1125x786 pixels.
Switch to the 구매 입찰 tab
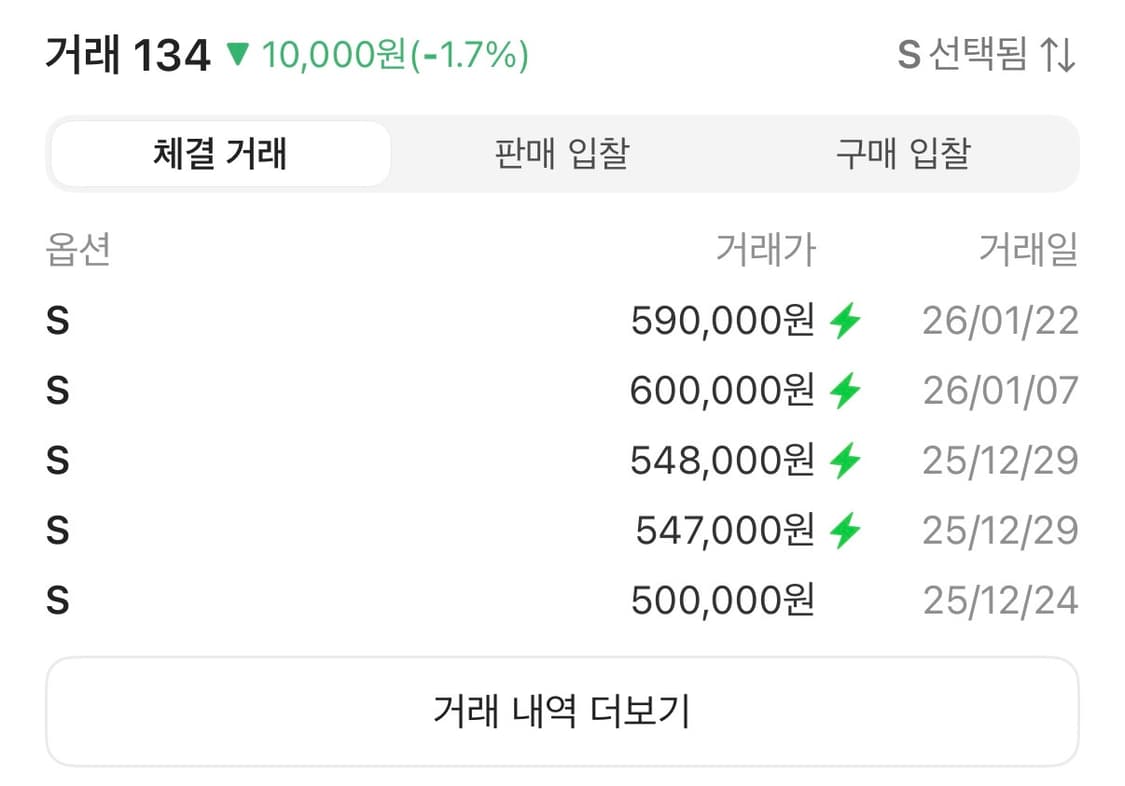pos(899,153)
